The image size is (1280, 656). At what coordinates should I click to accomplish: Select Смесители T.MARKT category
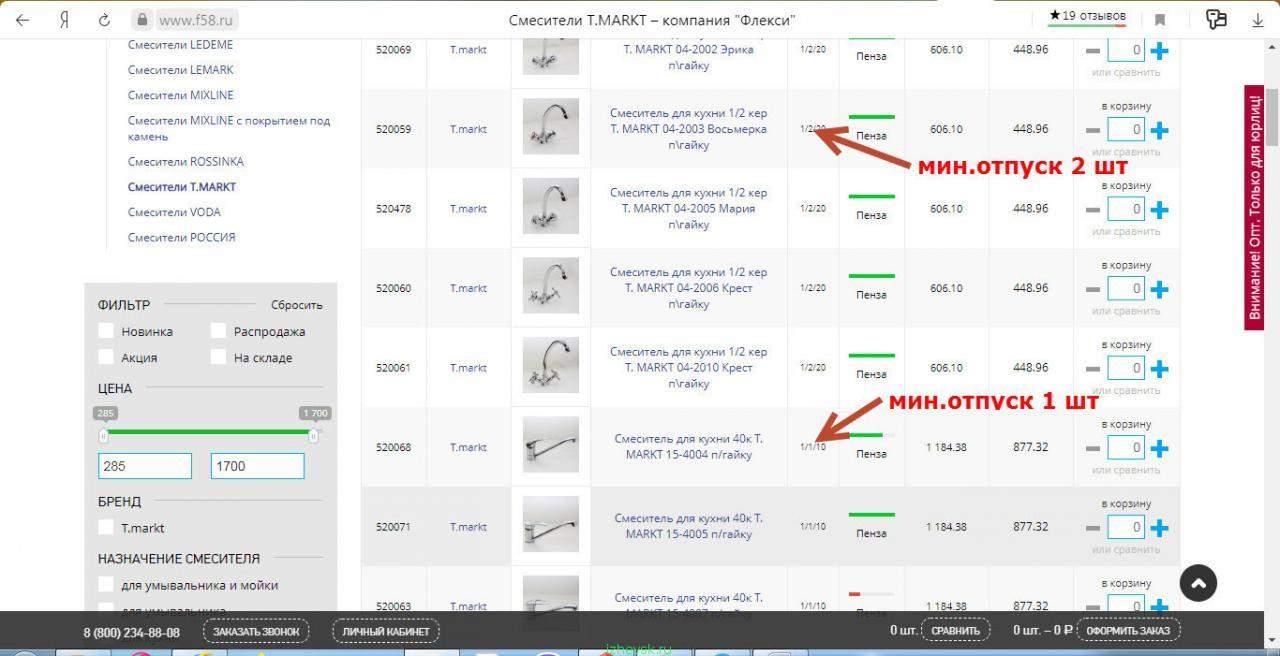pos(182,187)
